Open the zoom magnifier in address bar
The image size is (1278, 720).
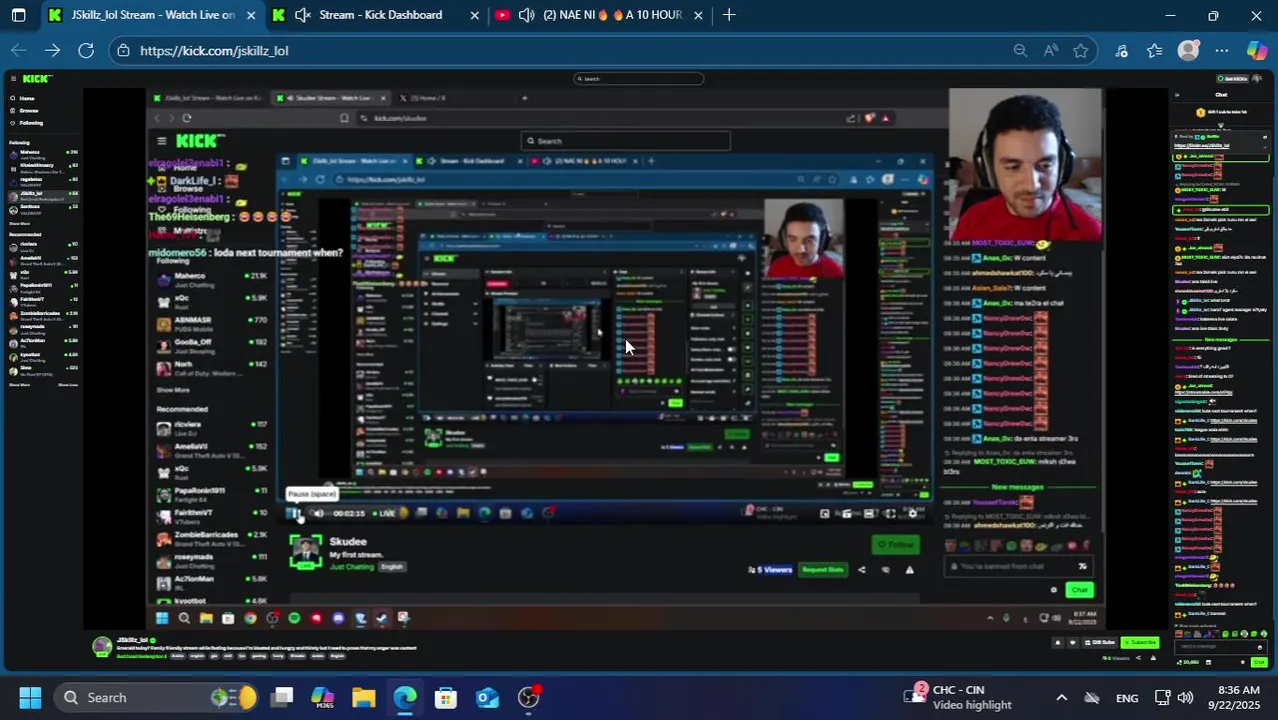click(1020, 50)
